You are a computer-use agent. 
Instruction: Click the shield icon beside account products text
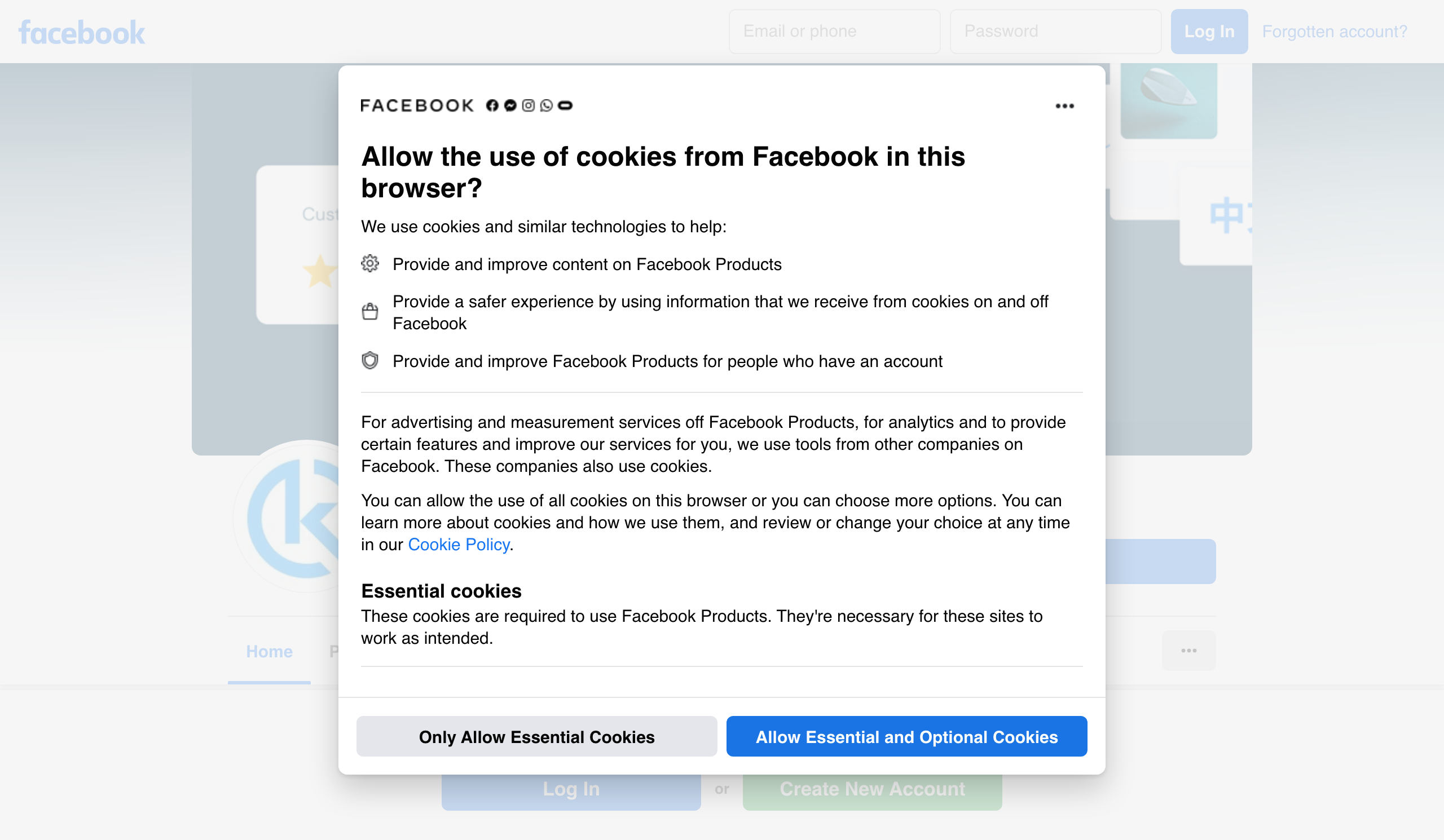370,360
